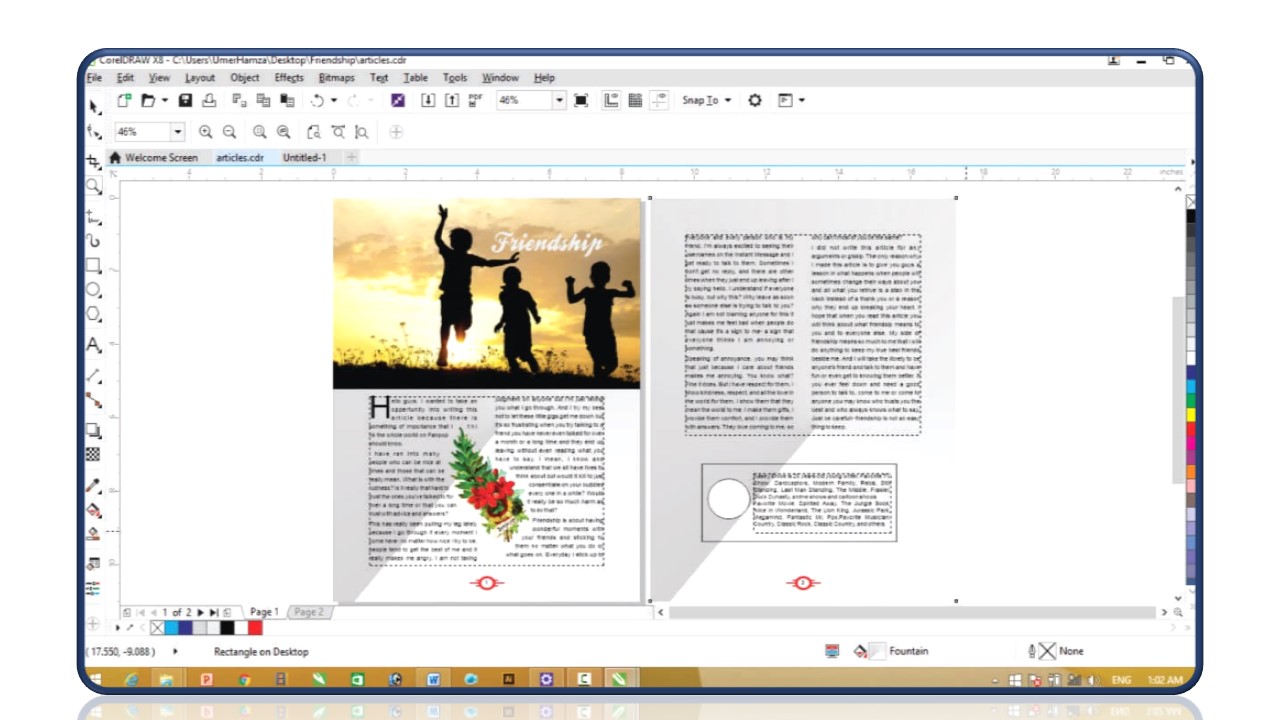Select the Polygon tool

point(94,315)
